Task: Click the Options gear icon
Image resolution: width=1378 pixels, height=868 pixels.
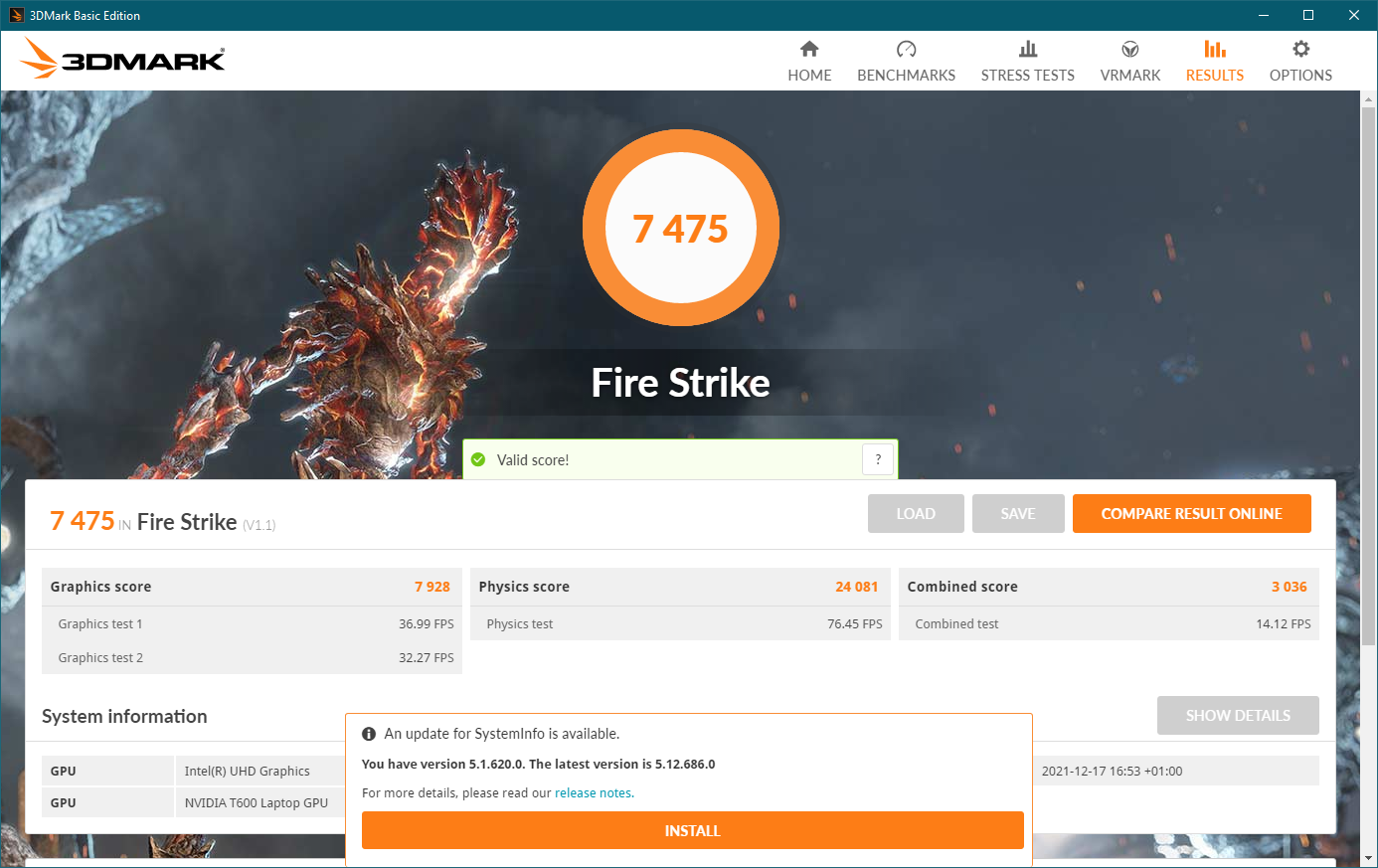Action: (1300, 49)
